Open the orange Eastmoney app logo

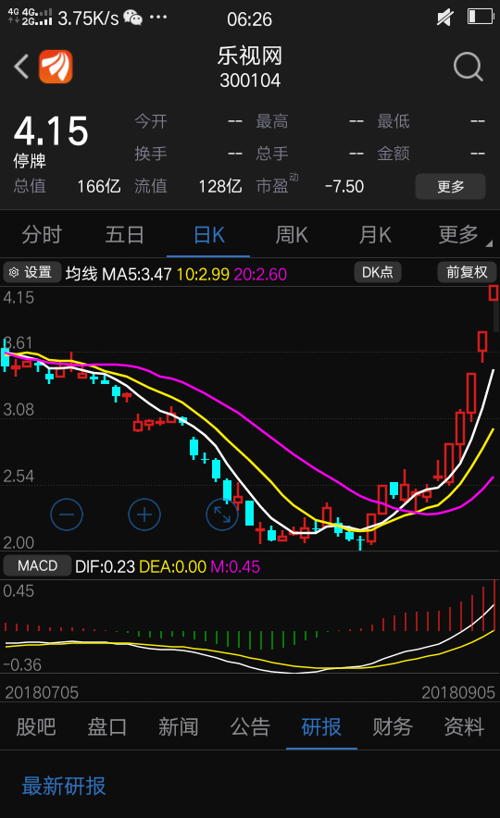(x=56, y=66)
